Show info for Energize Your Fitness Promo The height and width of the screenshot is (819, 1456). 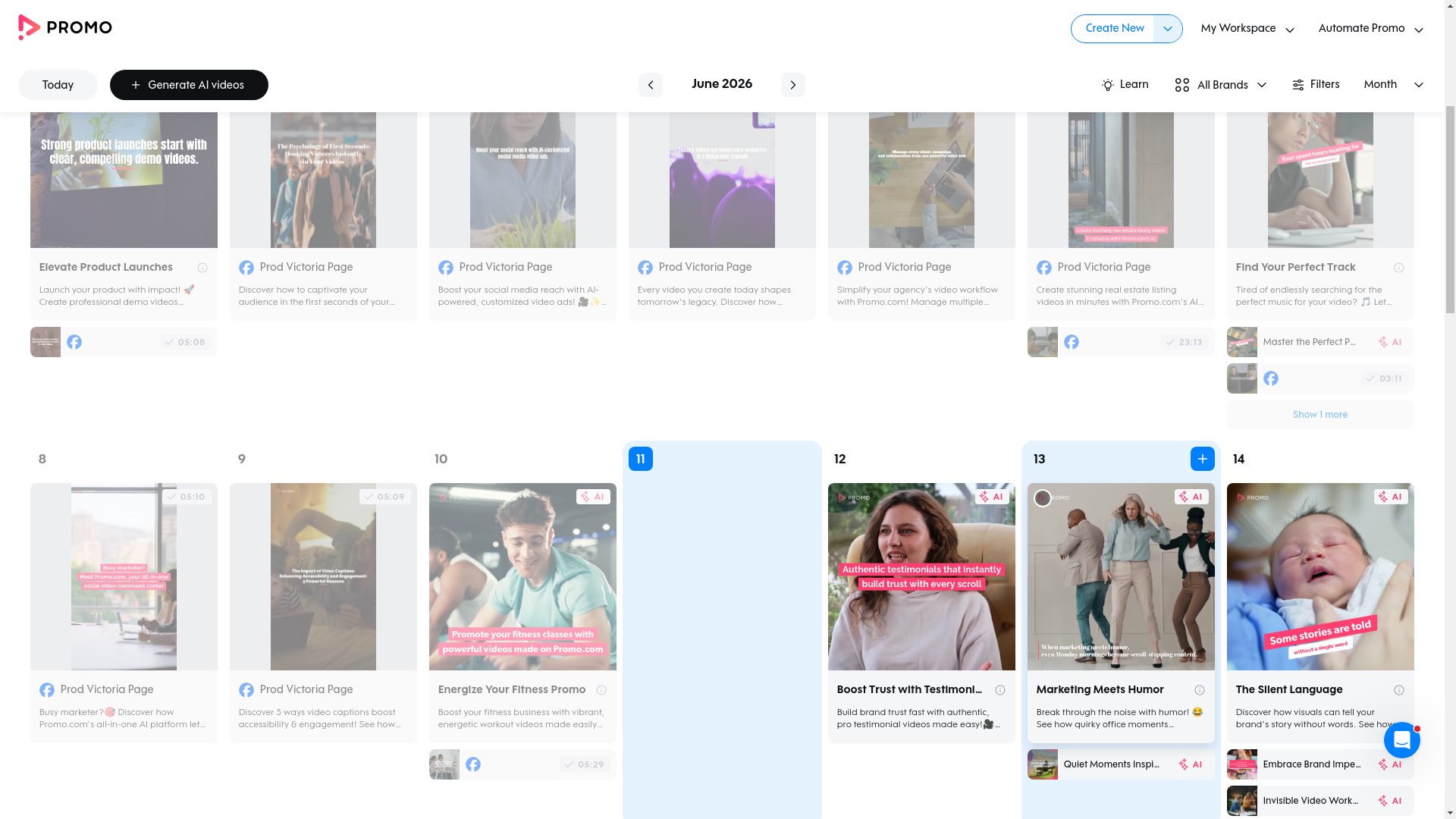pos(601,690)
